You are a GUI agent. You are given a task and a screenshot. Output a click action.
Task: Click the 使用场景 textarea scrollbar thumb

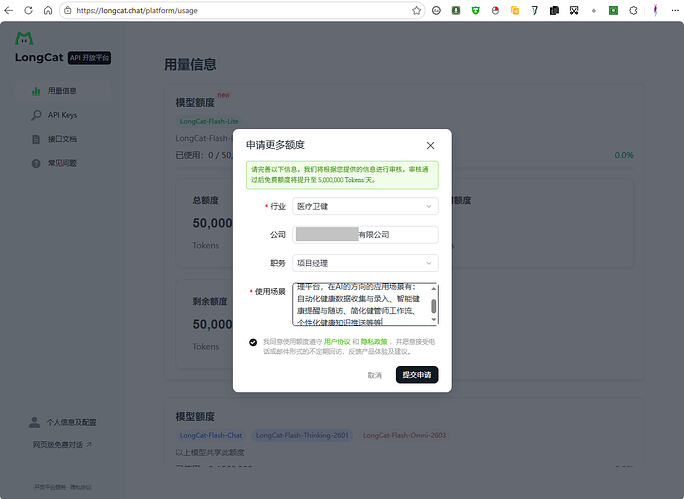[x=434, y=306]
